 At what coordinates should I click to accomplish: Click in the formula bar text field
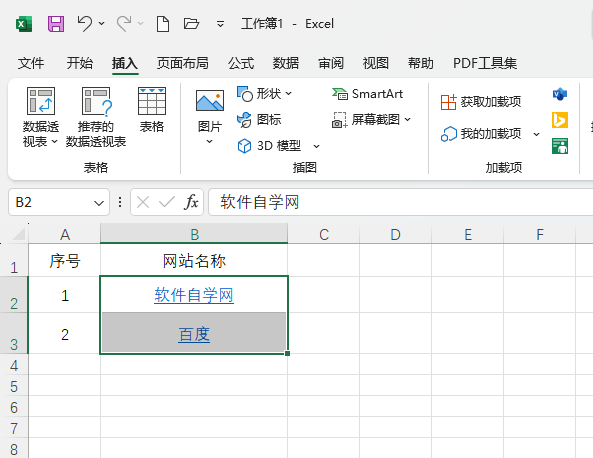(401, 202)
